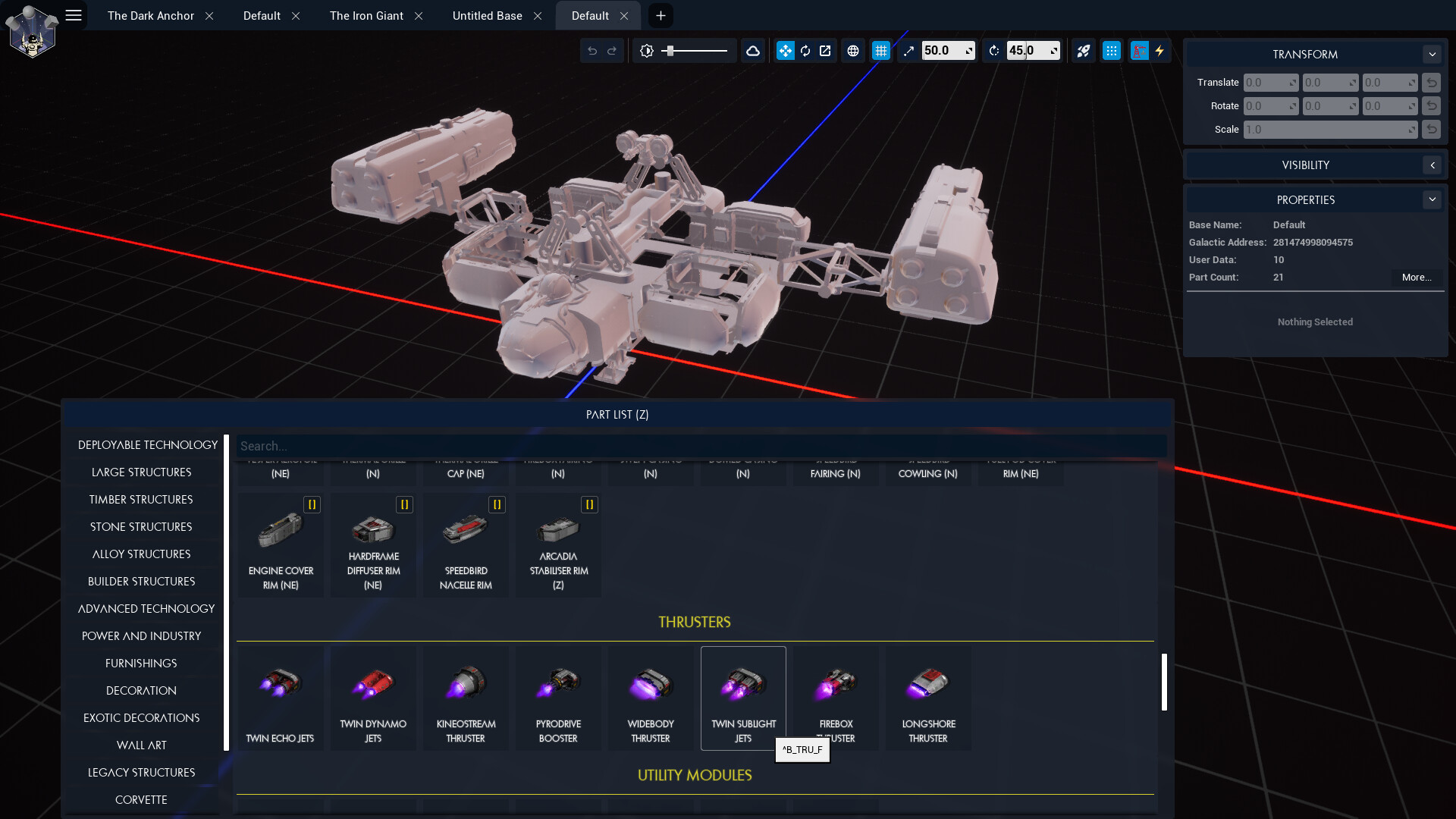The width and height of the screenshot is (1456, 819).
Task: Select the move/translate gizmo tool
Action: [785, 51]
